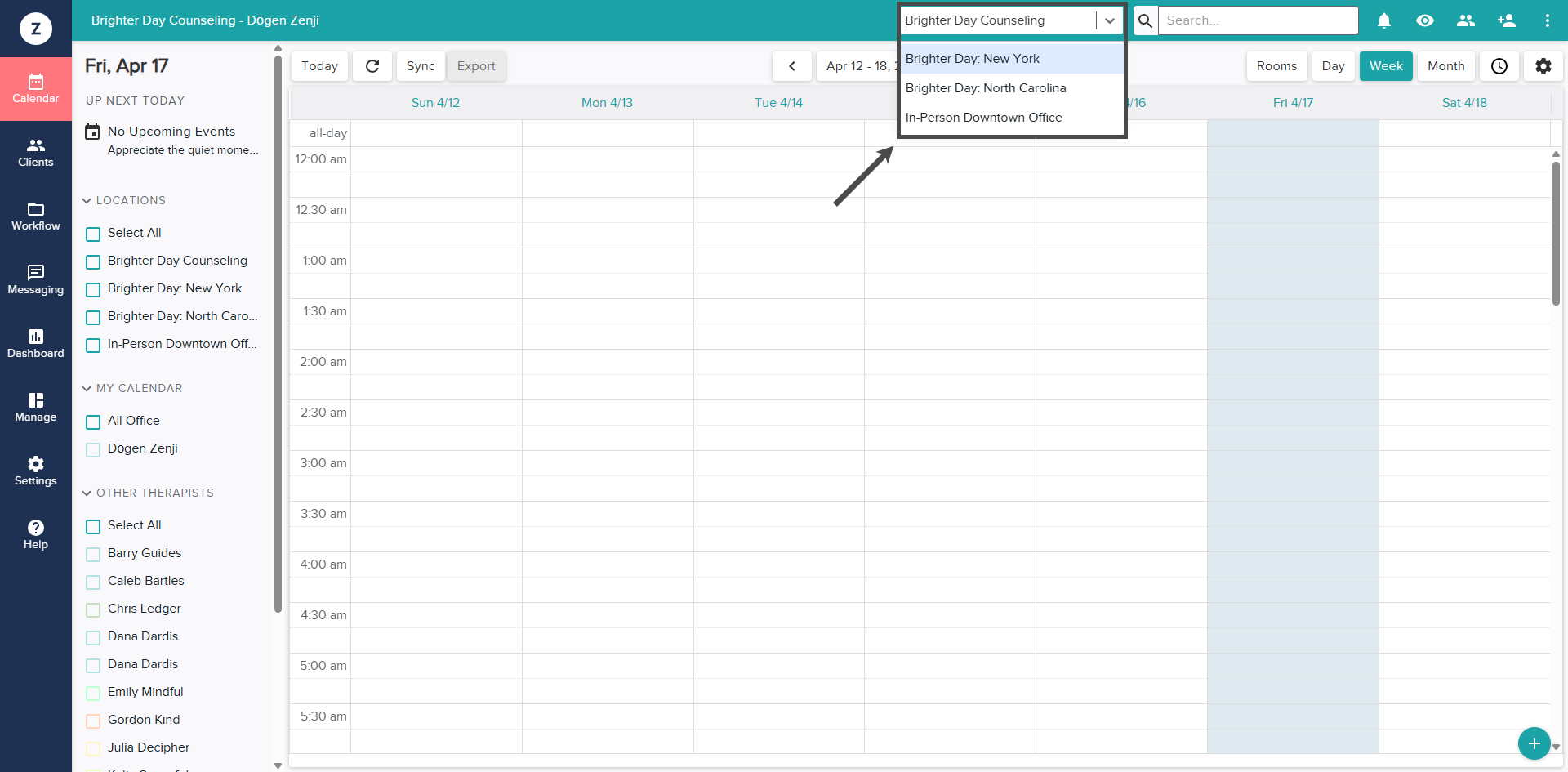Check Brighter Day: North Carolina location
Viewport: 1568px width, 772px height.
[x=93, y=317]
